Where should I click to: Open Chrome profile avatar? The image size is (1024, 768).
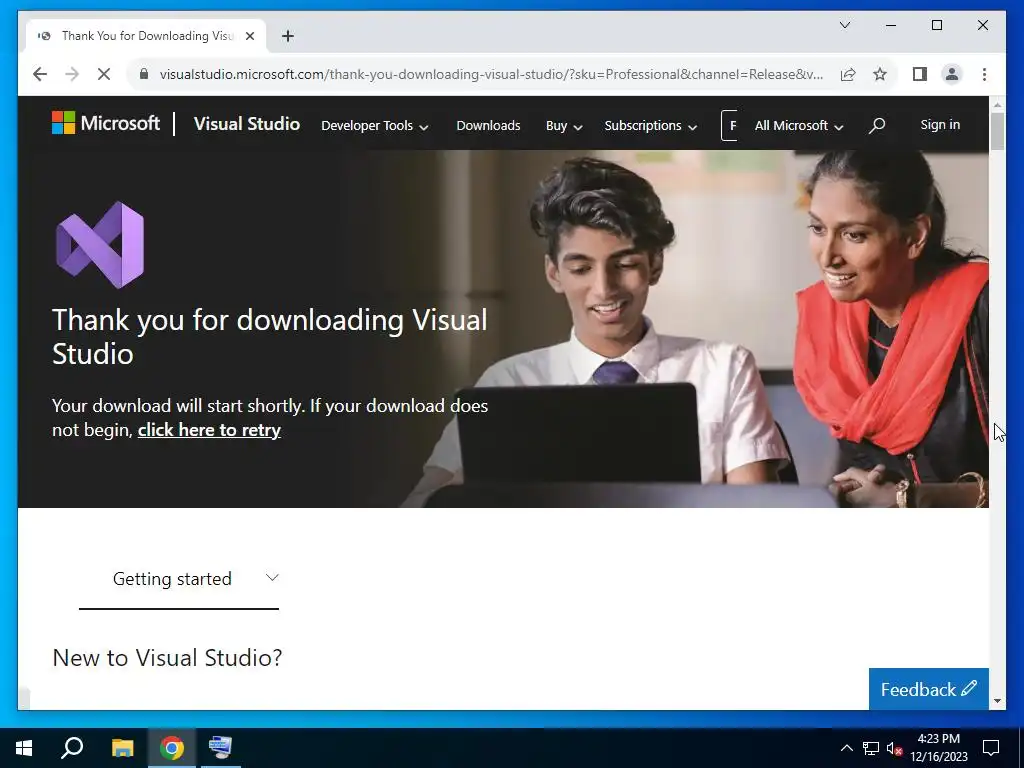pos(952,74)
